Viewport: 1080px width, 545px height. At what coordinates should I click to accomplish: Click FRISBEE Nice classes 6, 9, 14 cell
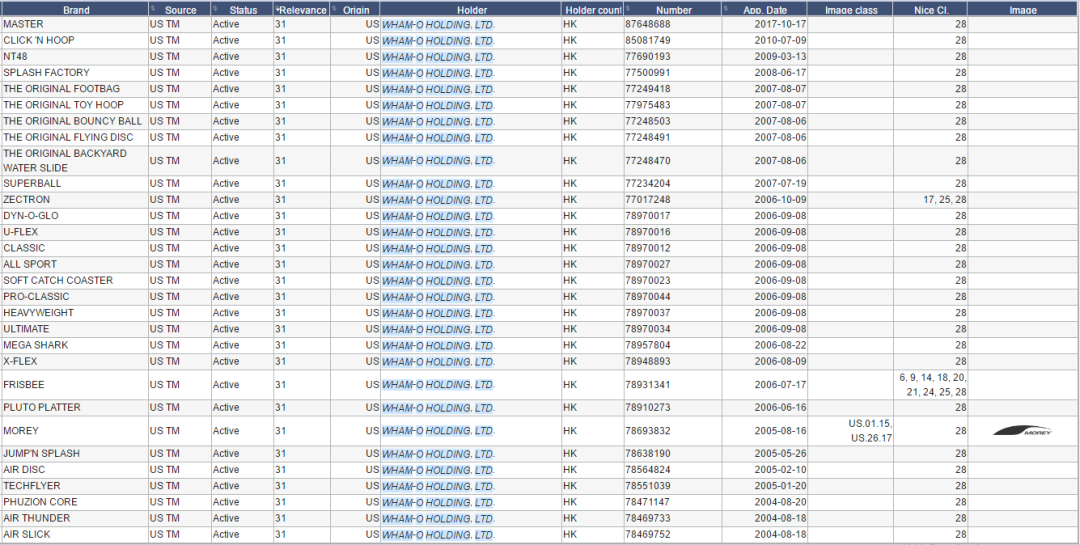coord(931,384)
